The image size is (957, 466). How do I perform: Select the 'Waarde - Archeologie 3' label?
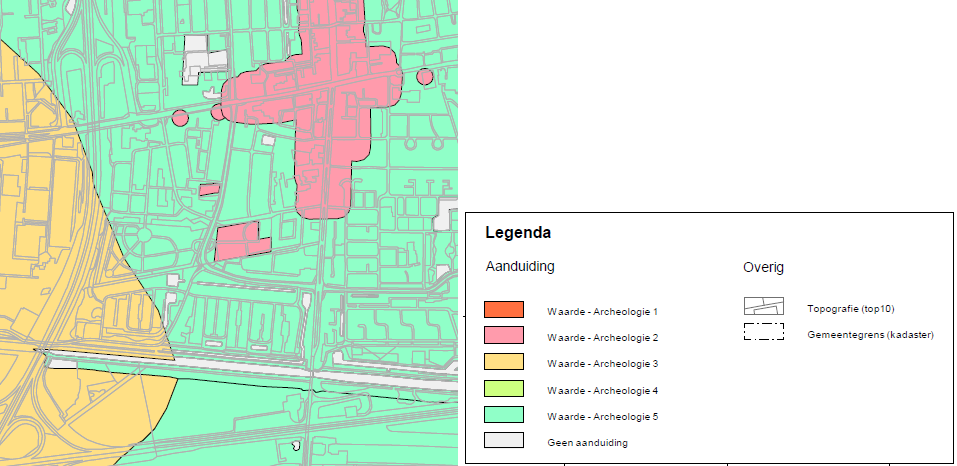[x=602, y=364]
